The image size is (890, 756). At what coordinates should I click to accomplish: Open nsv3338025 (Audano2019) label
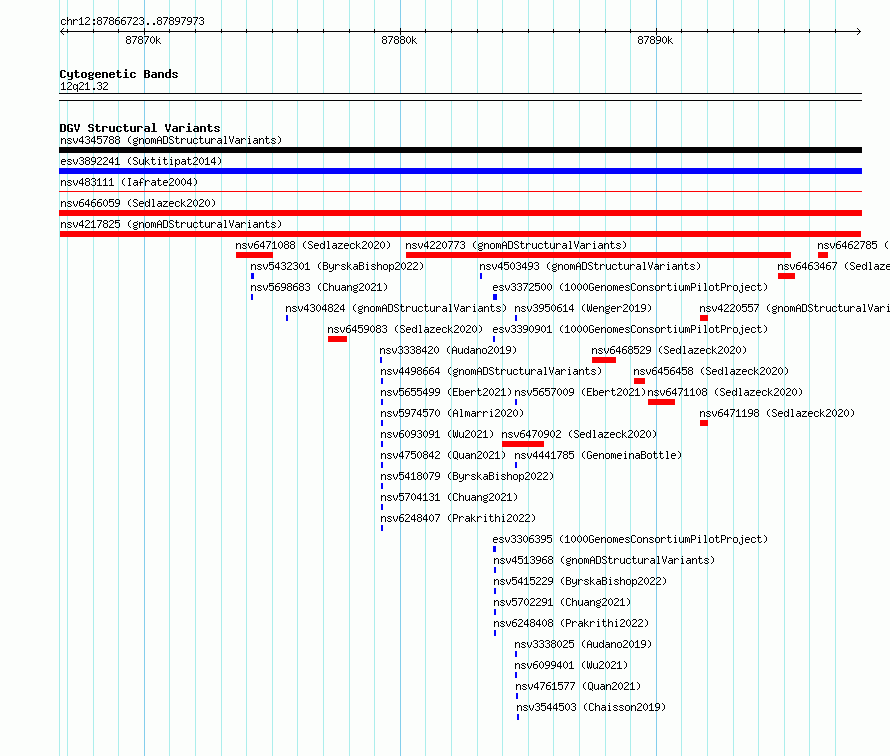pos(583,644)
